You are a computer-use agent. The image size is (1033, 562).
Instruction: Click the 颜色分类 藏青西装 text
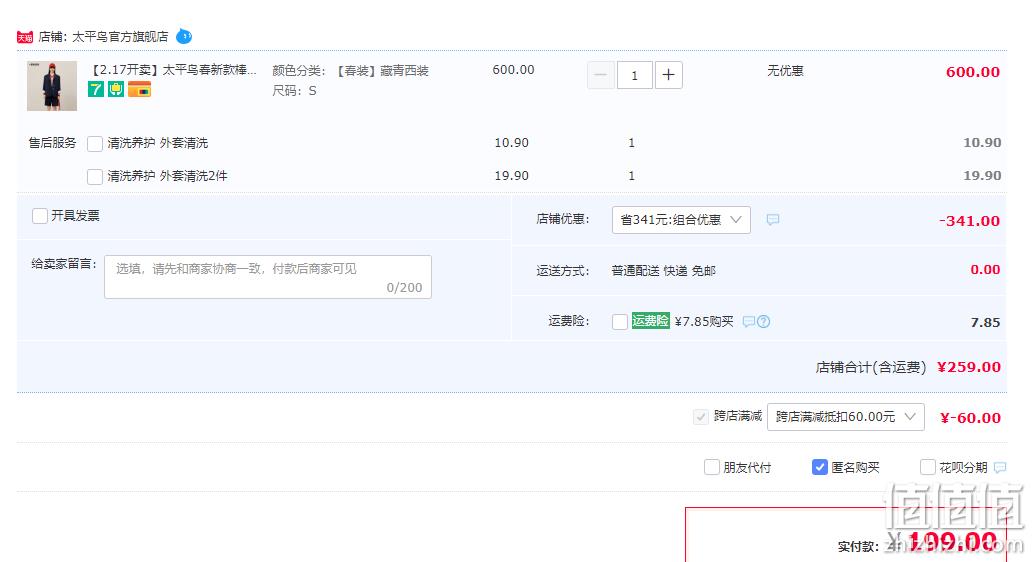coord(350,70)
